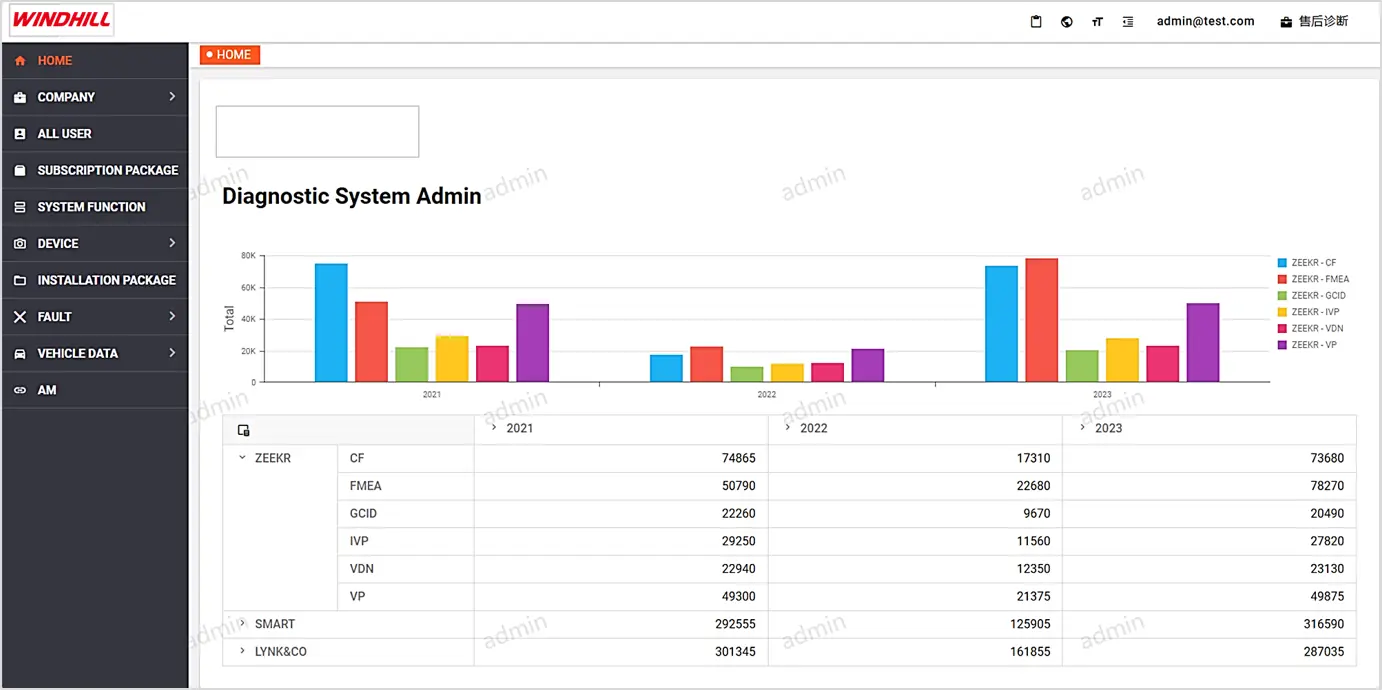Click the globe language icon
The width and height of the screenshot is (1382, 690).
[x=1067, y=22]
